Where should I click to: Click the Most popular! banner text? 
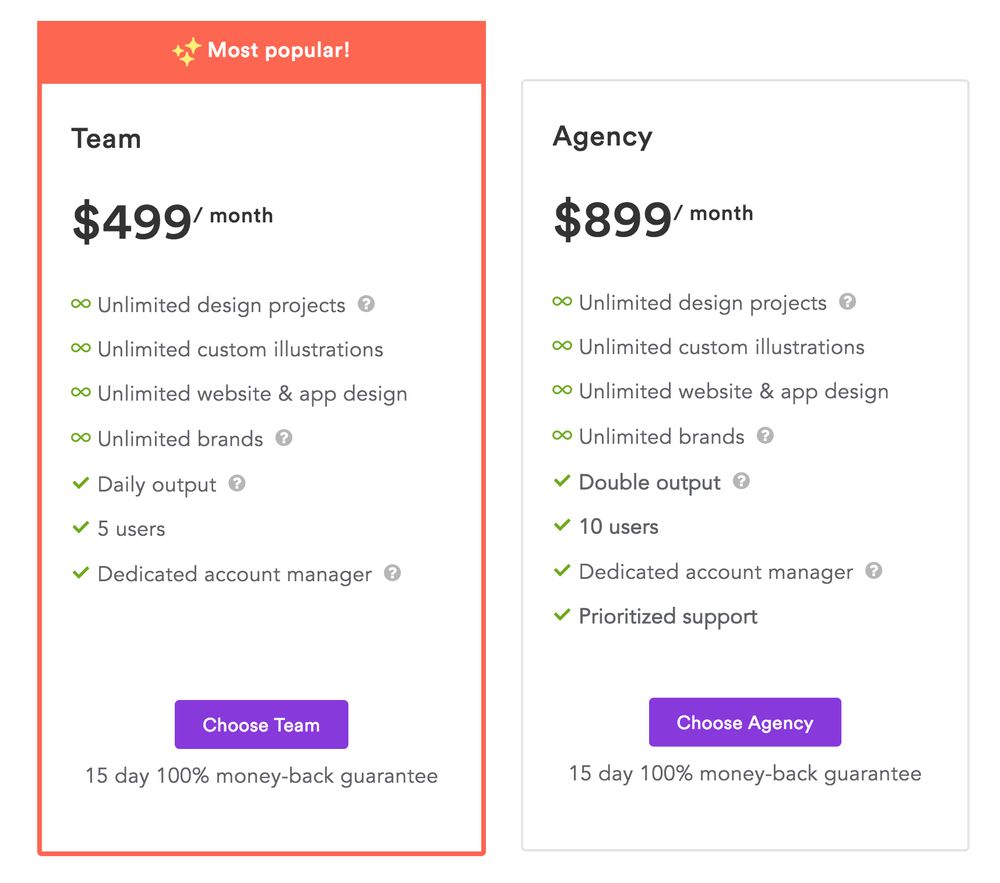pyautogui.click(x=279, y=50)
